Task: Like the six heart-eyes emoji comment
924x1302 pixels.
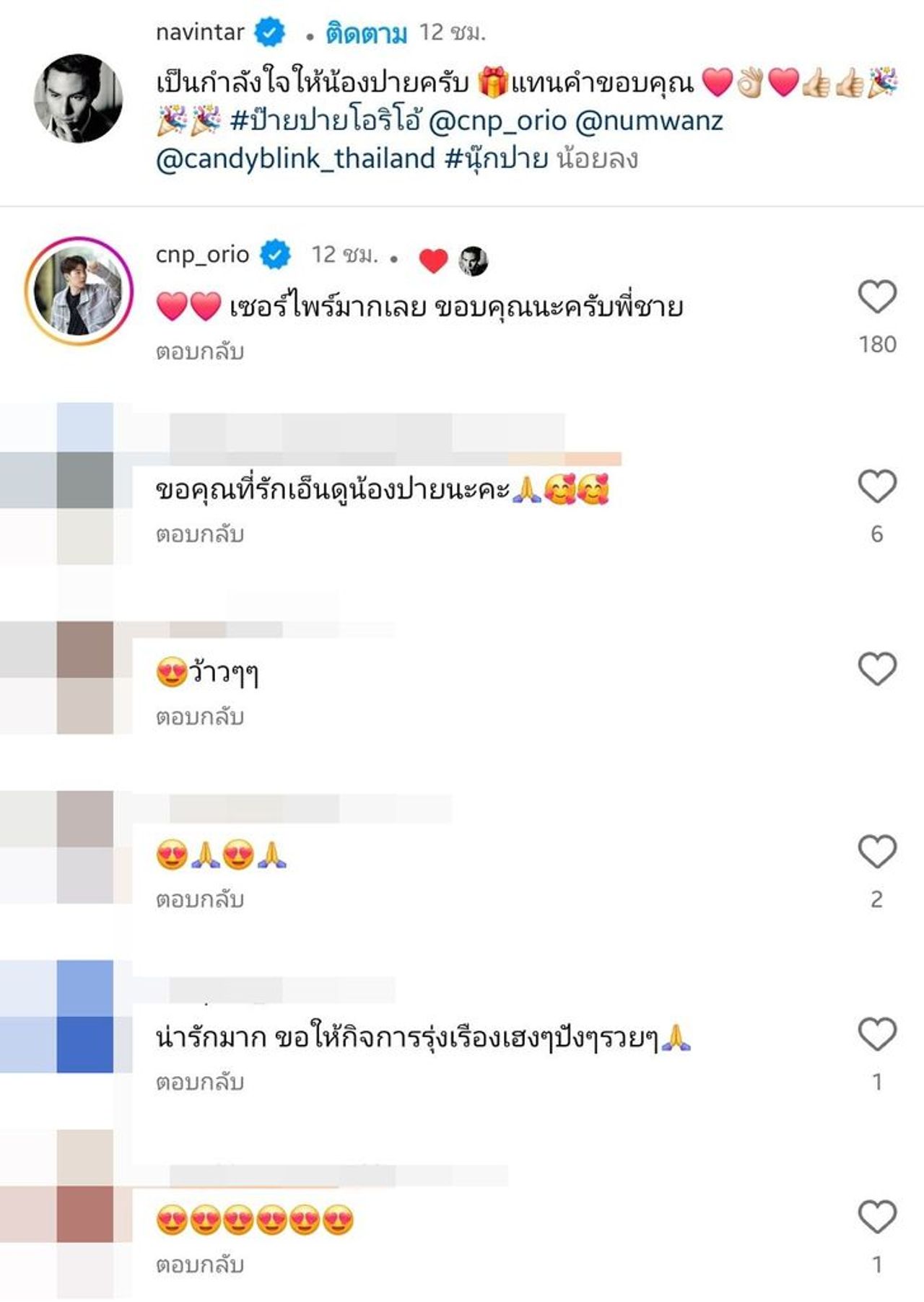Action: (877, 1217)
